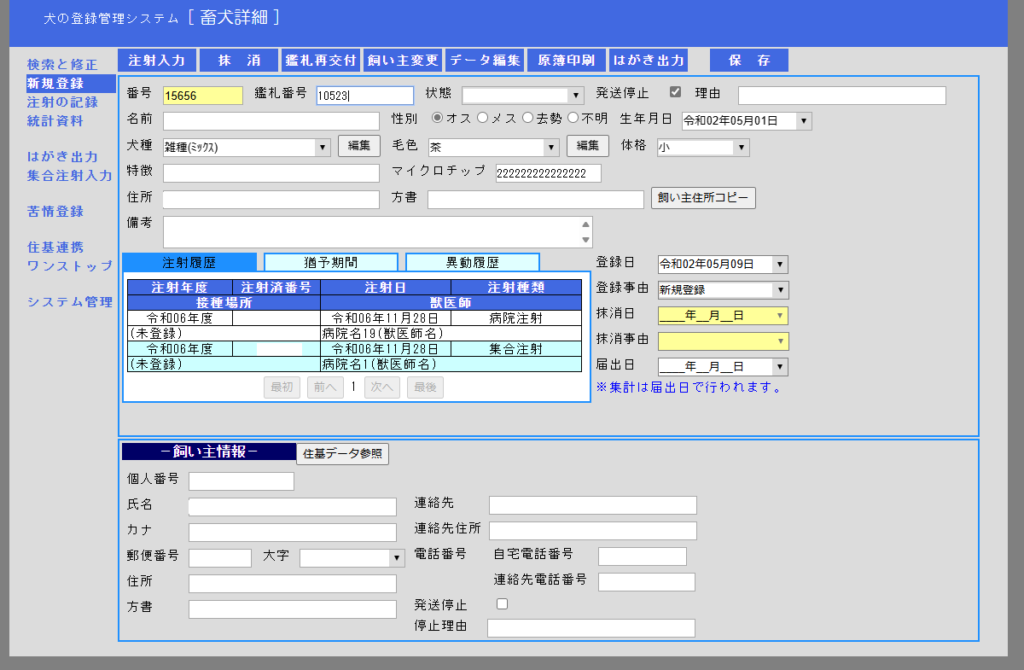Click the マイクロチップ input field
This screenshot has height=670, width=1024.
click(x=548, y=173)
